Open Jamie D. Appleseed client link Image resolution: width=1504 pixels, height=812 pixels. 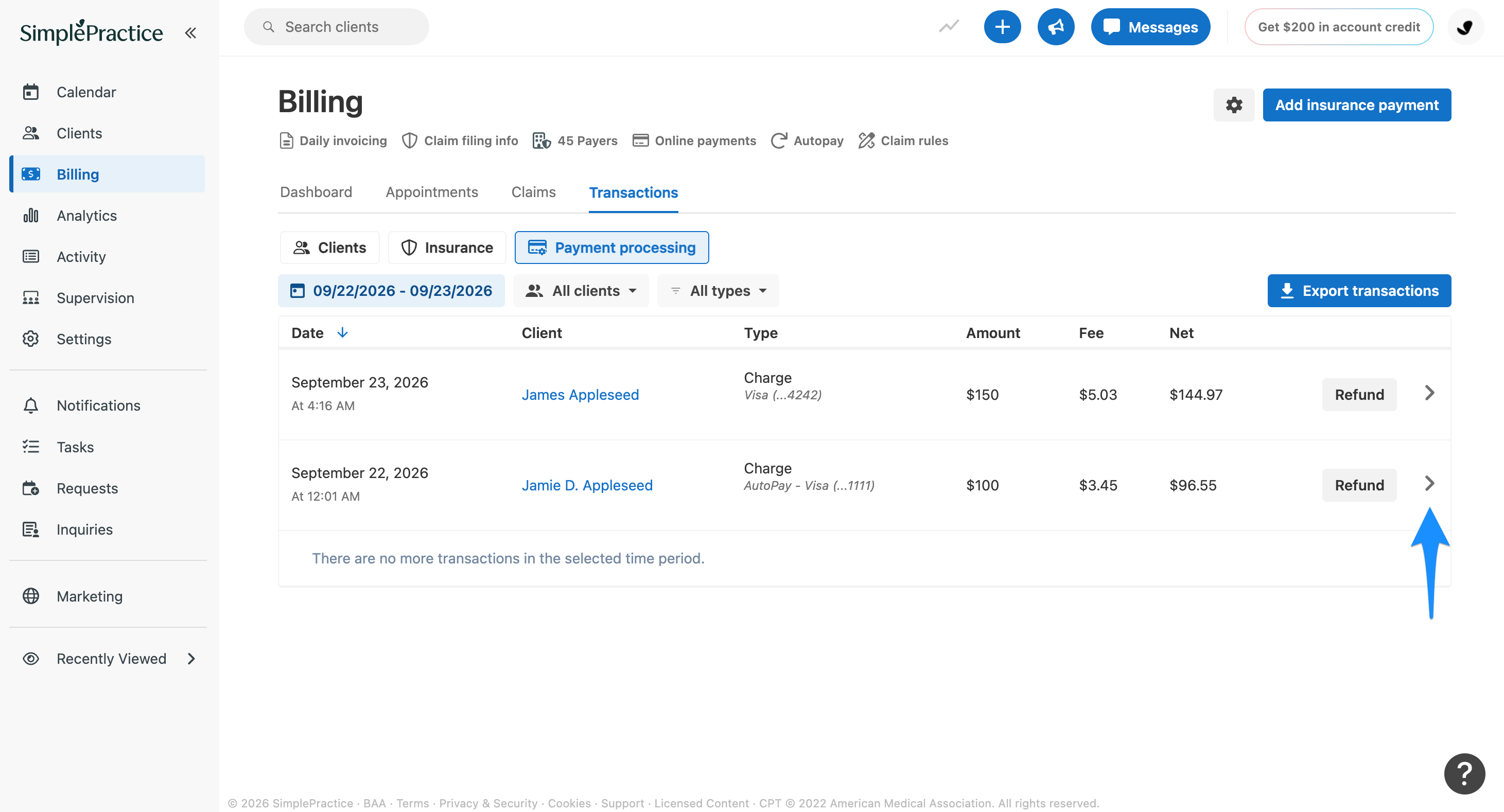(587, 485)
